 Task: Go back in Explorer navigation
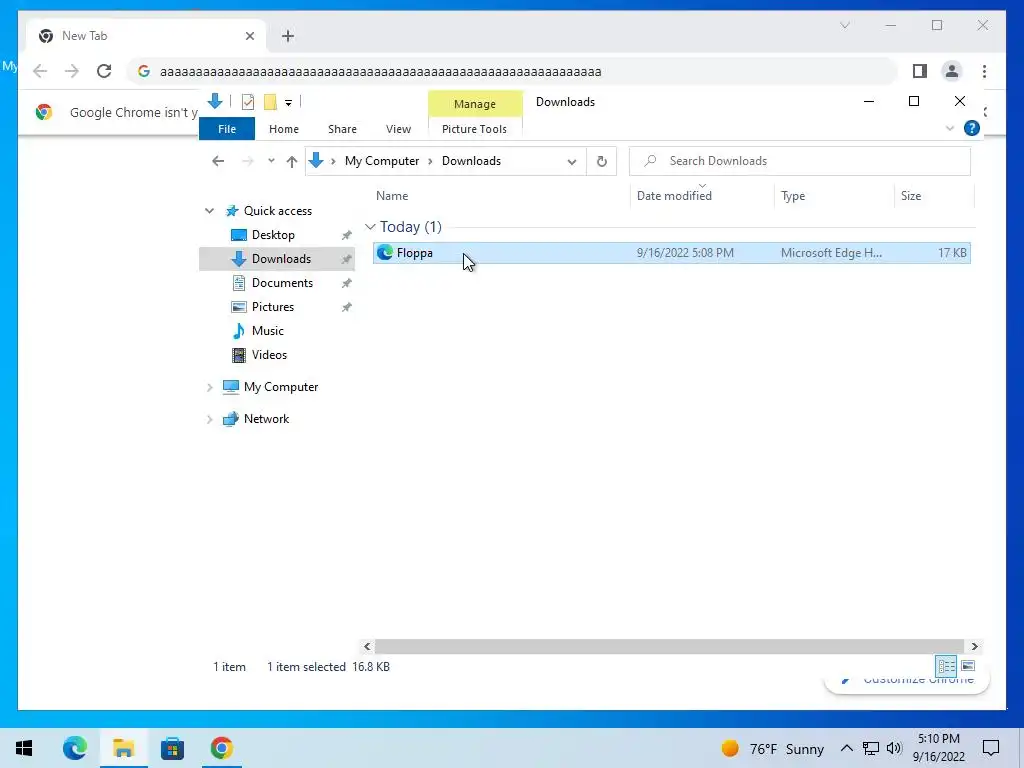[x=218, y=161]
